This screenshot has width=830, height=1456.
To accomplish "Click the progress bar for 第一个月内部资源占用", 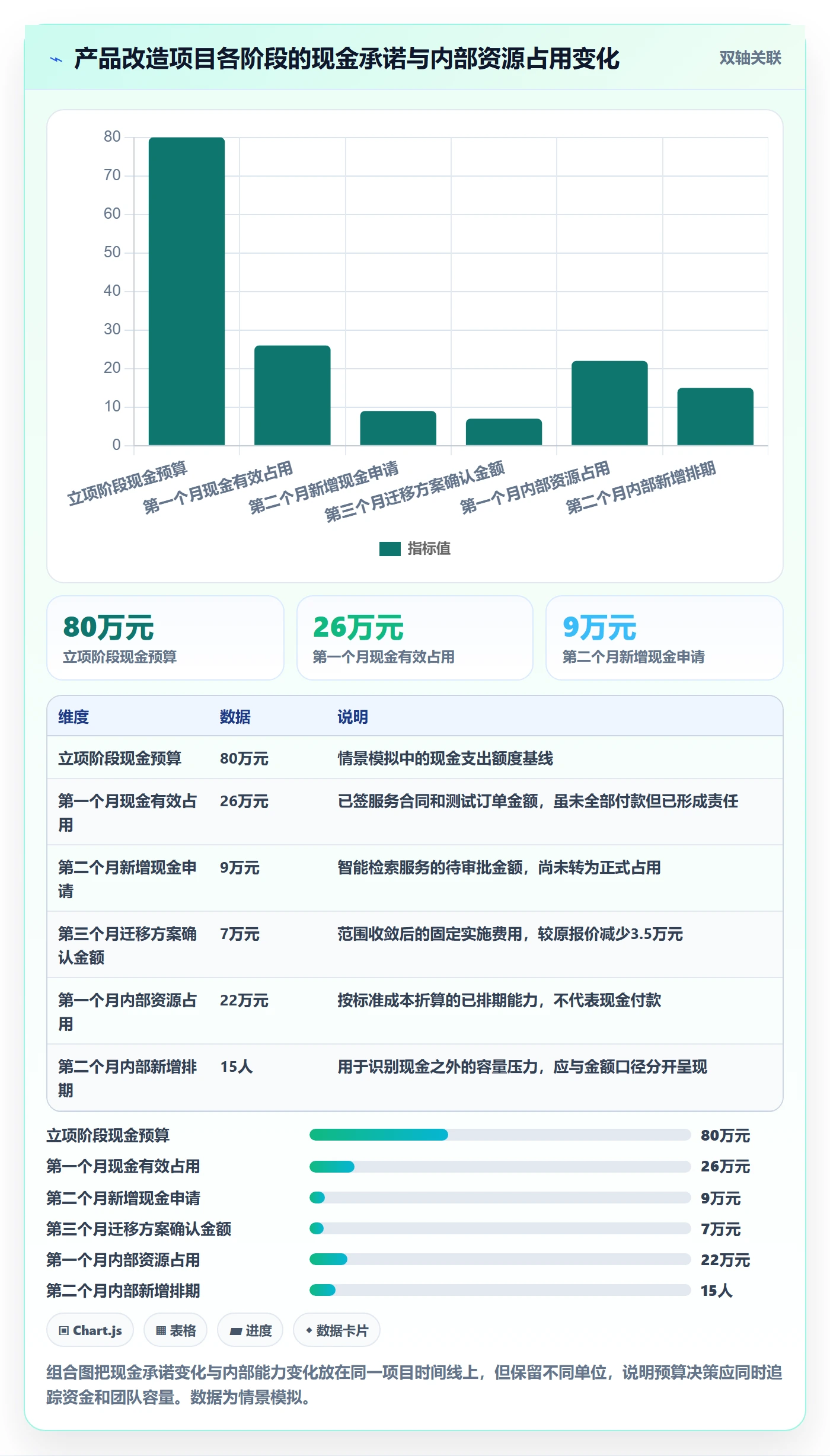I will 500,1259.
